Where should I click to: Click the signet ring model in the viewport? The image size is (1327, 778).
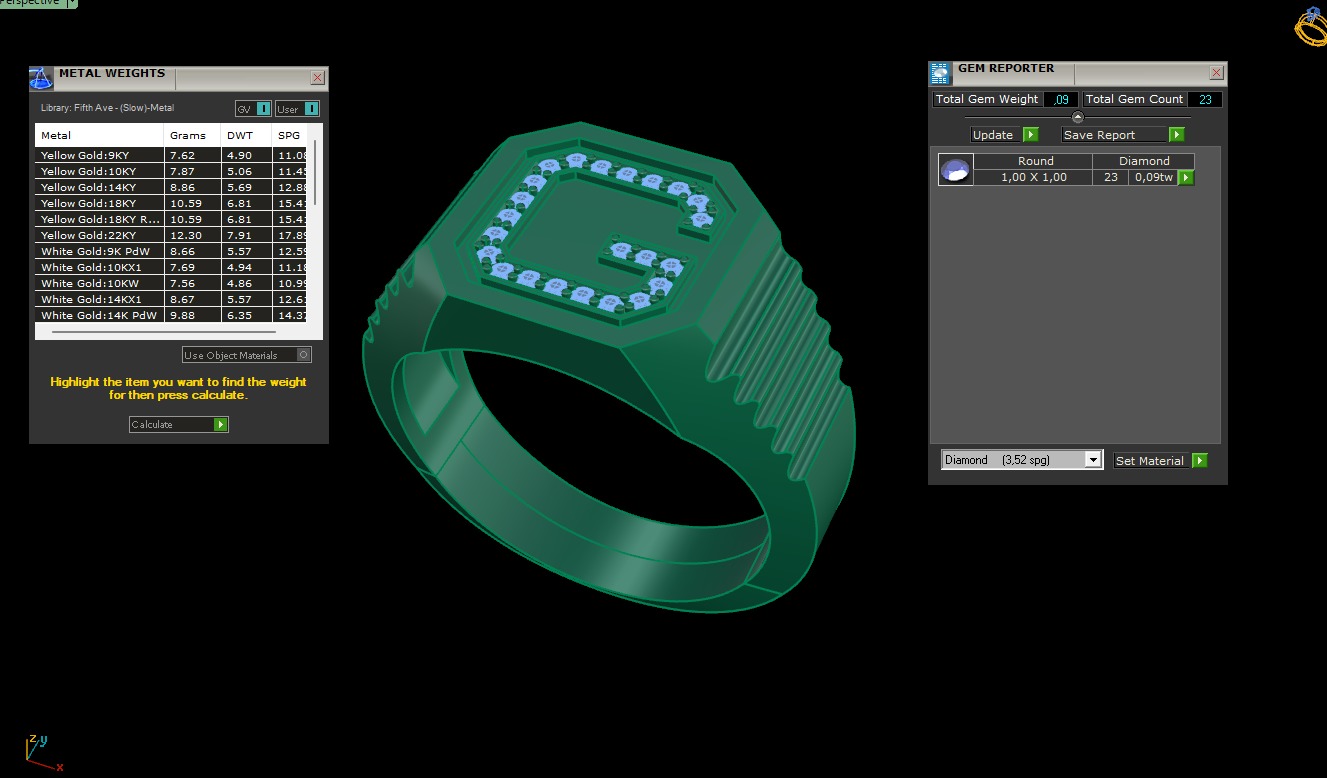tap(608, 365)
